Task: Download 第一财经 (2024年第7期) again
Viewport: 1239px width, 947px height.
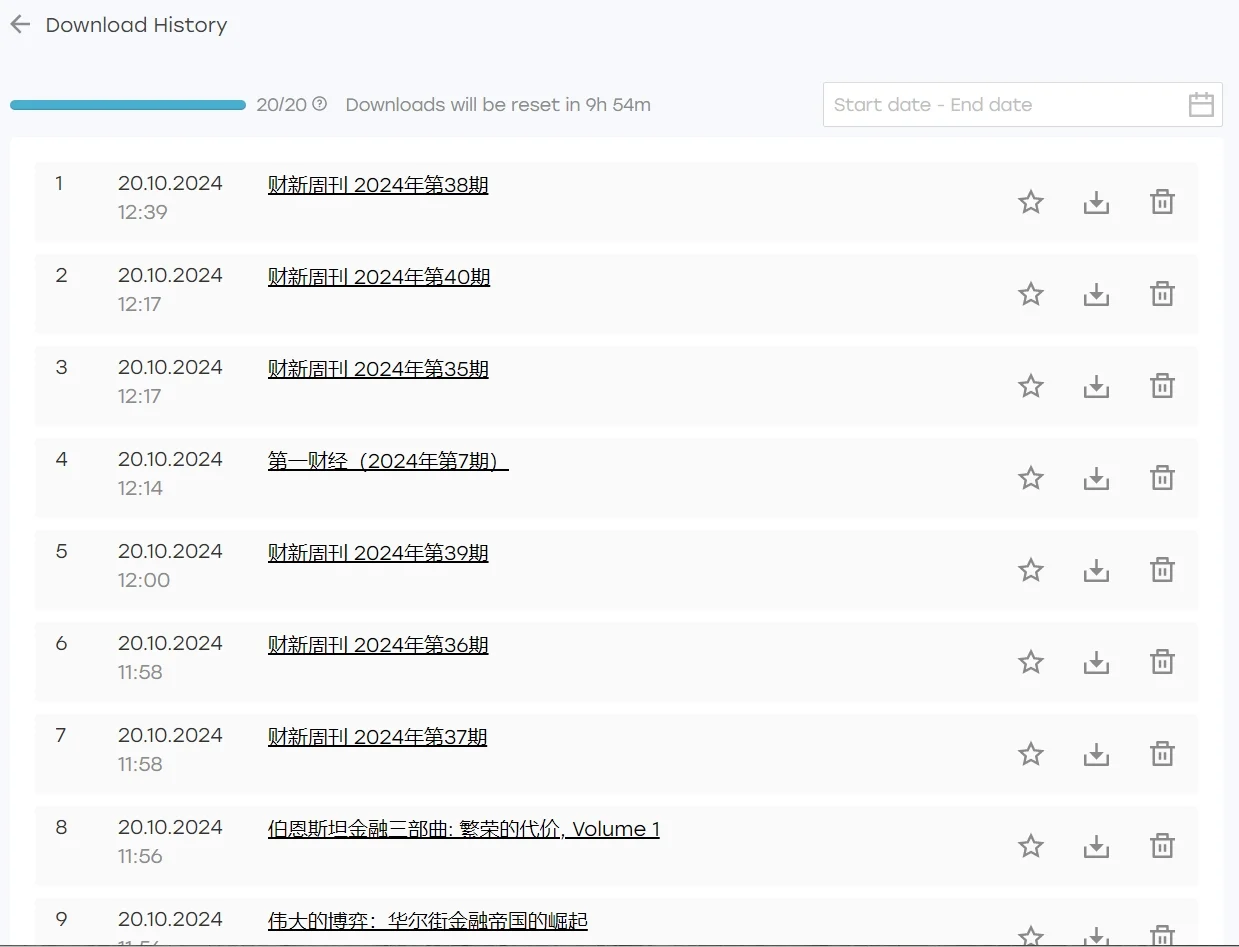Action: point(1097,478)
